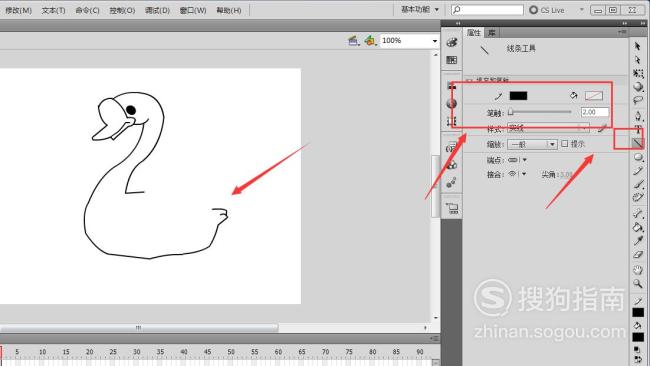Enable the 提示 hinting checkbox
The image size is (650, 366).
[x=565, y=144]
